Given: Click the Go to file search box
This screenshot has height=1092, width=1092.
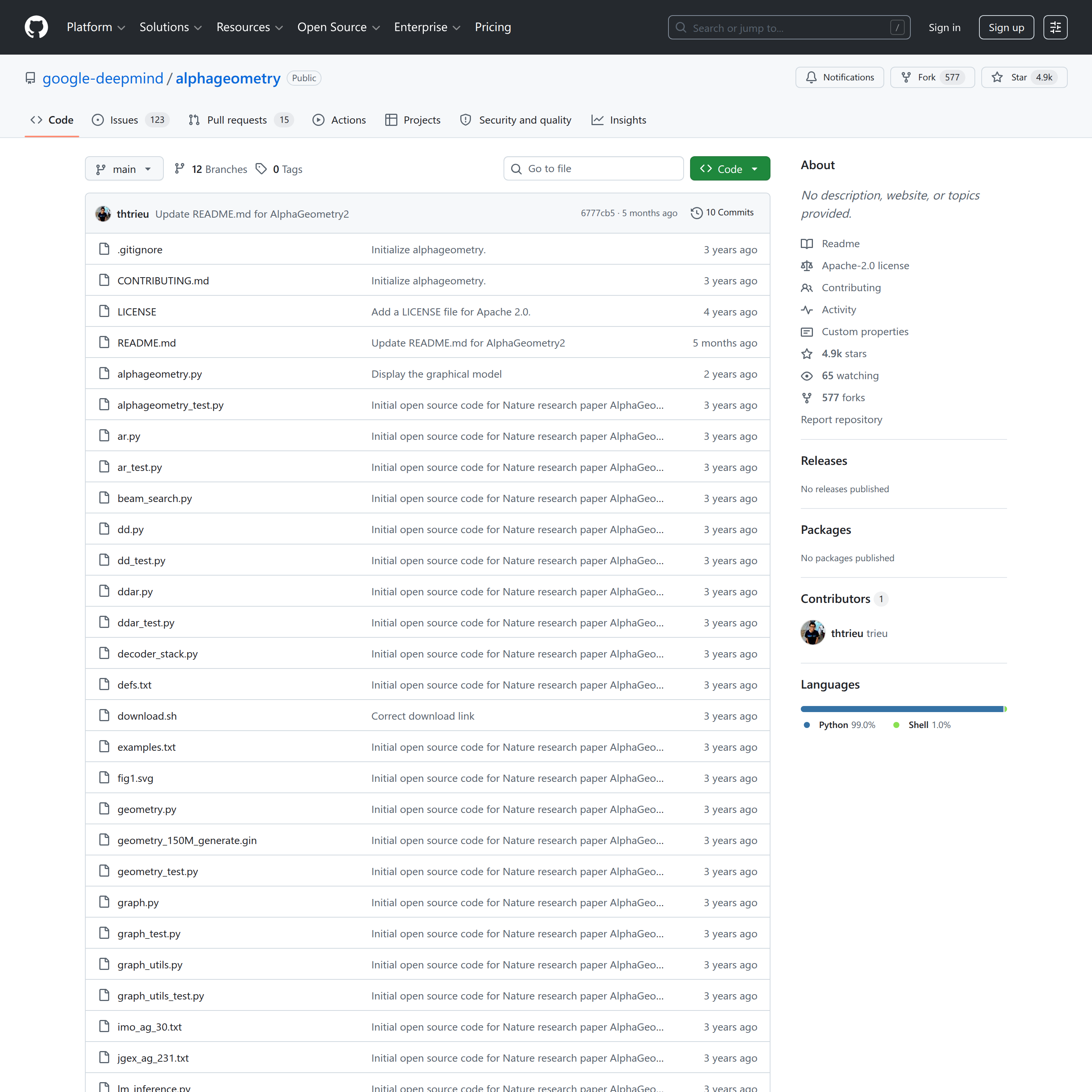Looking at the screenshot, I should coord(593,168).
